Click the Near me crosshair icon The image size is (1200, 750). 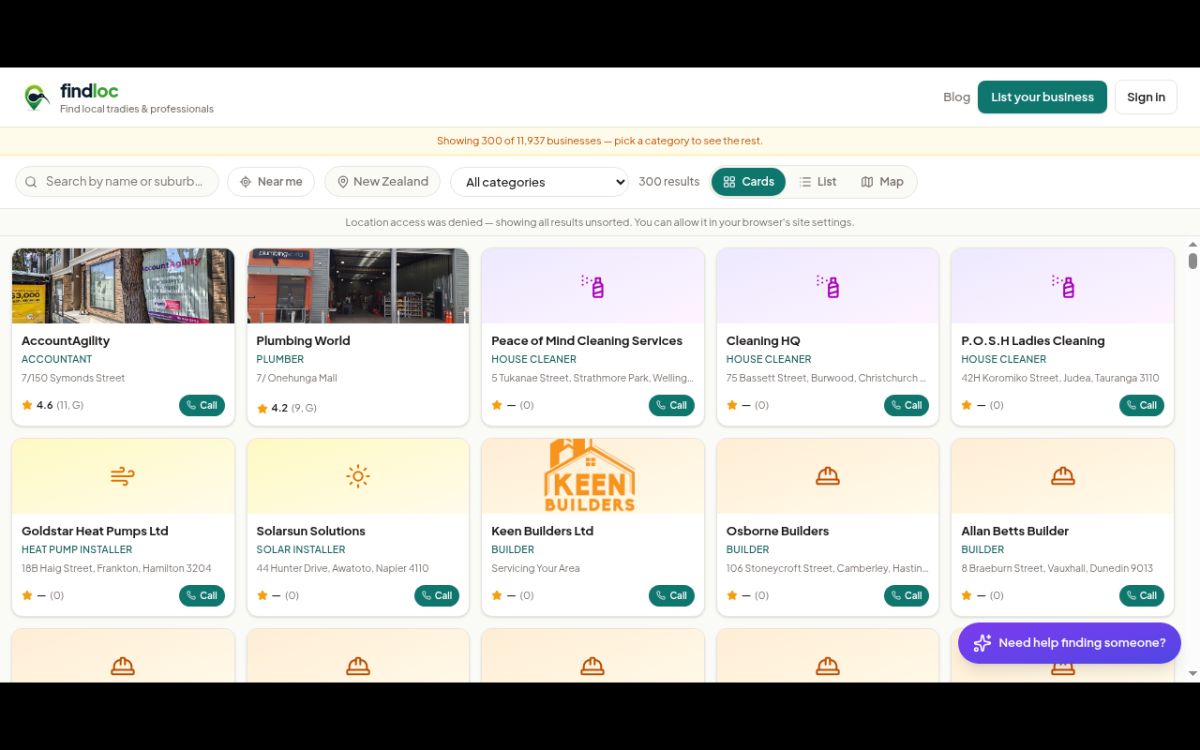pos(245,182)
